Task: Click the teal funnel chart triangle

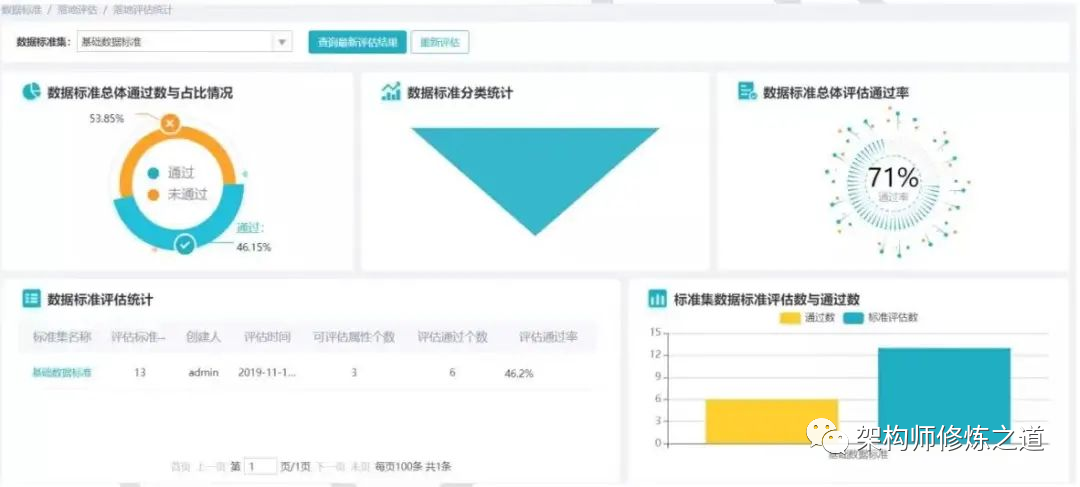Action: click(535, 182)
